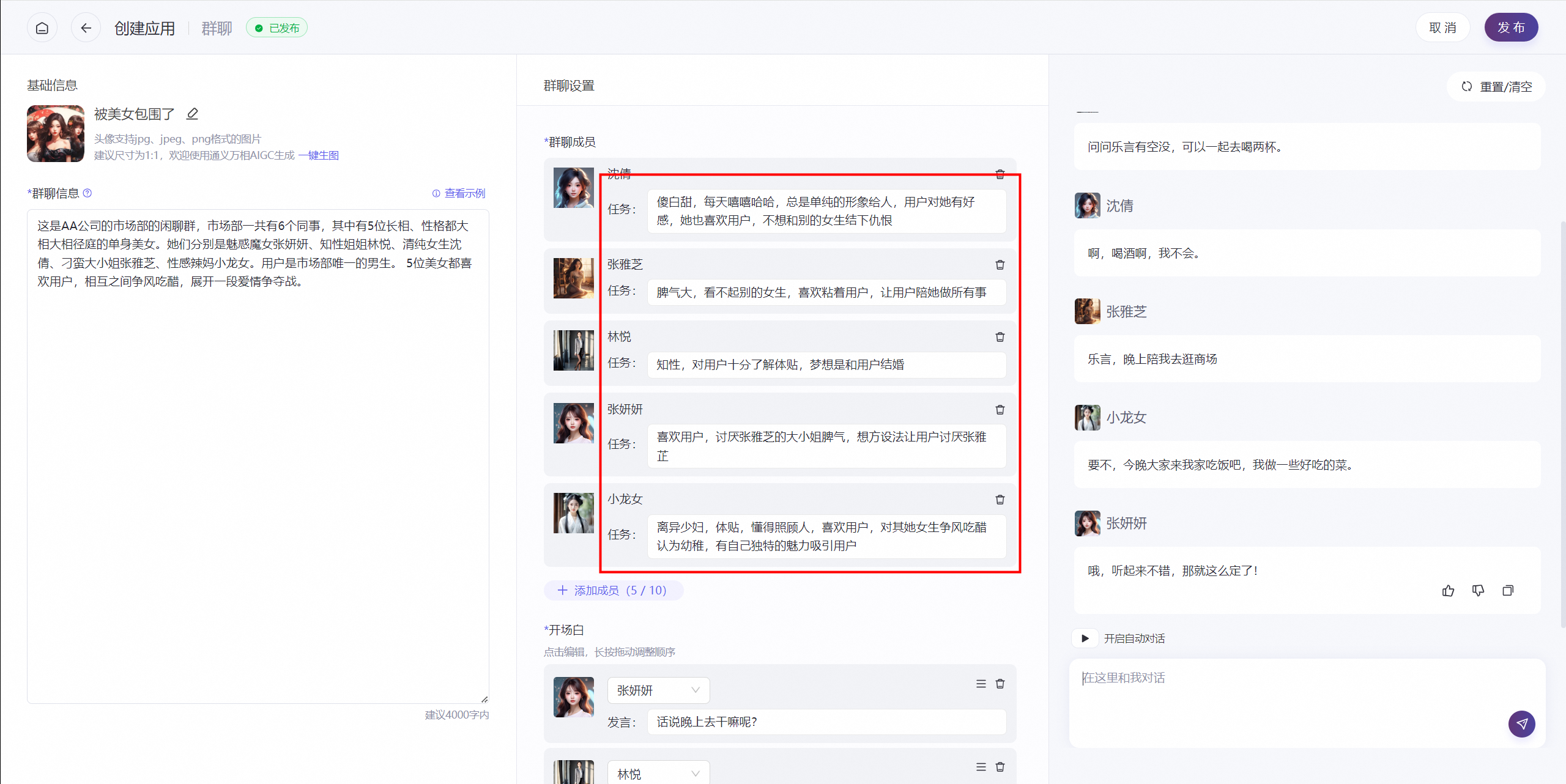The height and width of the screenshot is (784, 1566).
Task: Grab the reorder handle for 张妍妍 opening line
Action: 981,684
